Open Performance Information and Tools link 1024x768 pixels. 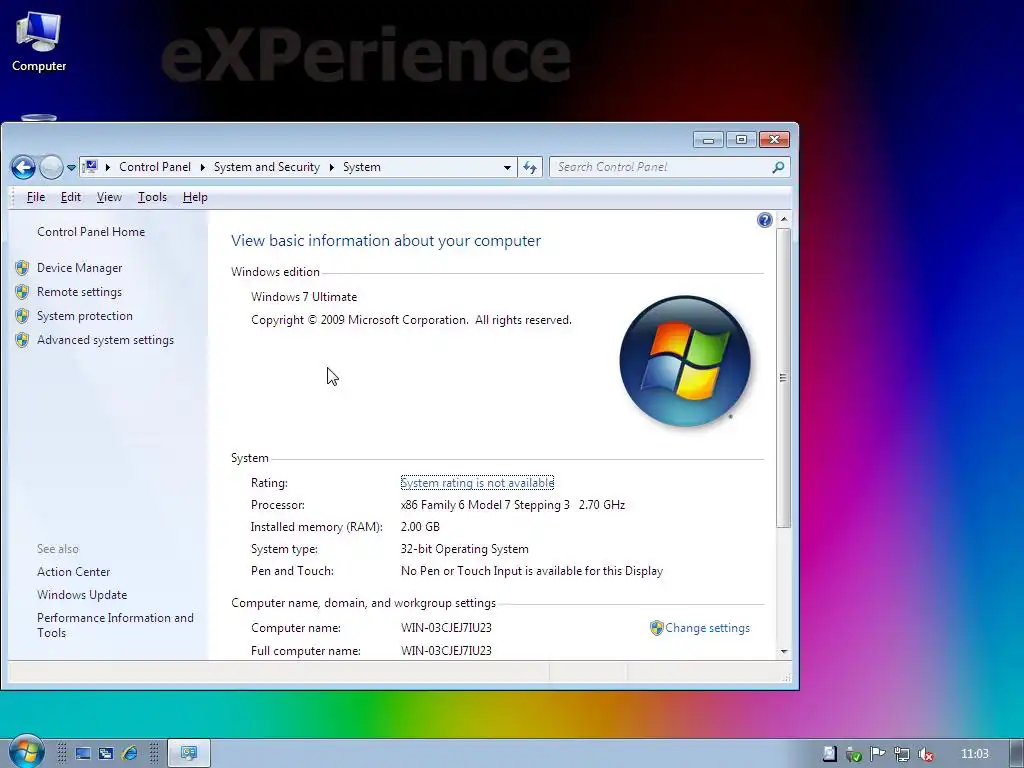coord(115,625)
